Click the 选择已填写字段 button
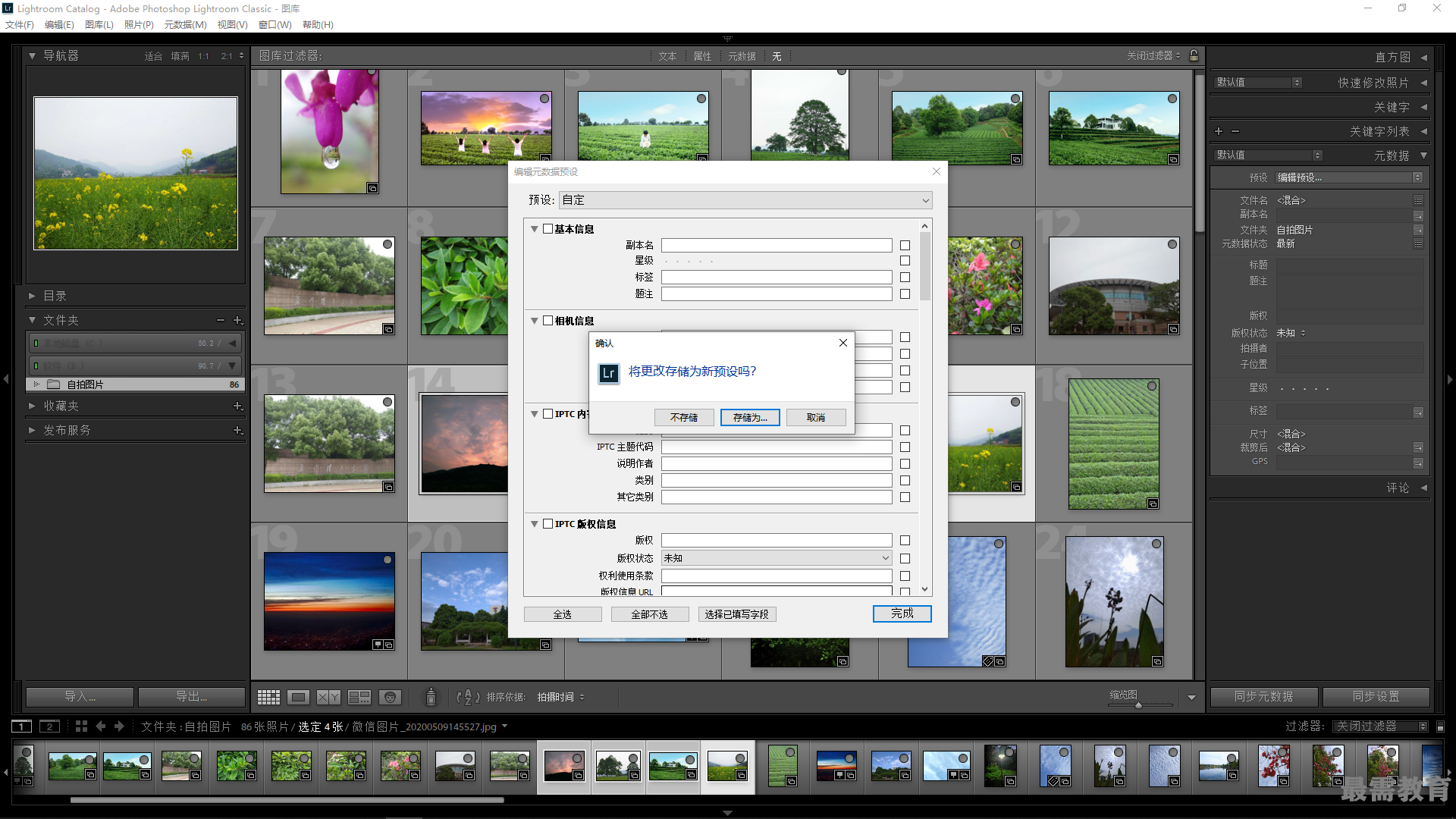Viewport: 1456px width, 819px height. pyautogui.click(x=736, y=614)
